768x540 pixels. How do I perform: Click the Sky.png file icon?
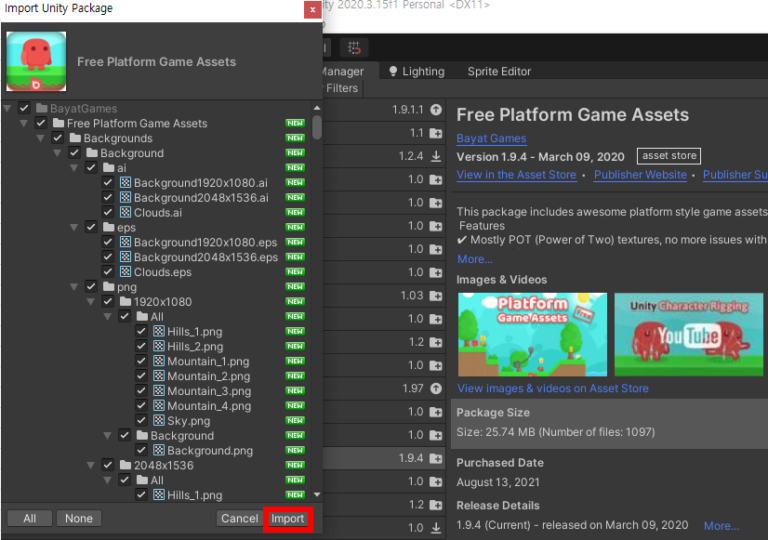point(159,420)
